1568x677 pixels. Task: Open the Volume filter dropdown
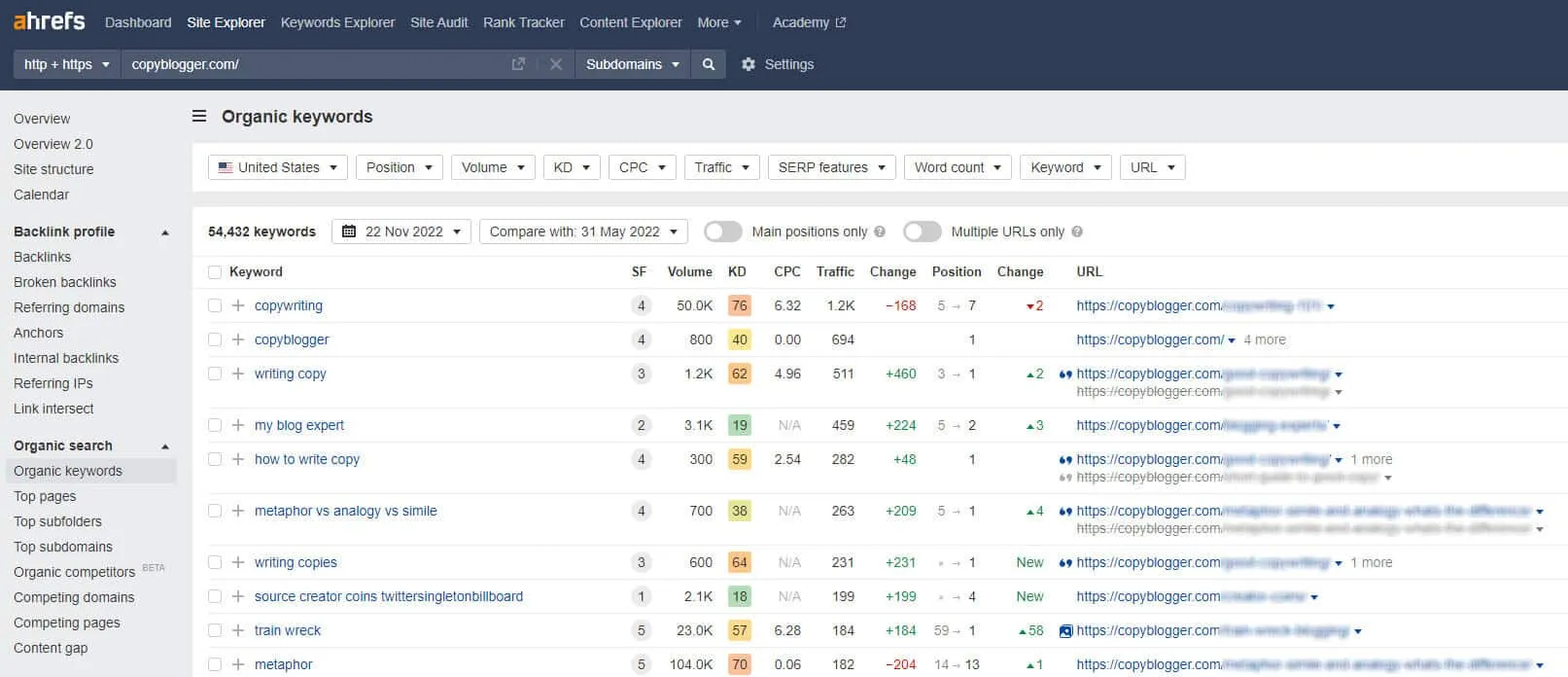tap(494, 167)
